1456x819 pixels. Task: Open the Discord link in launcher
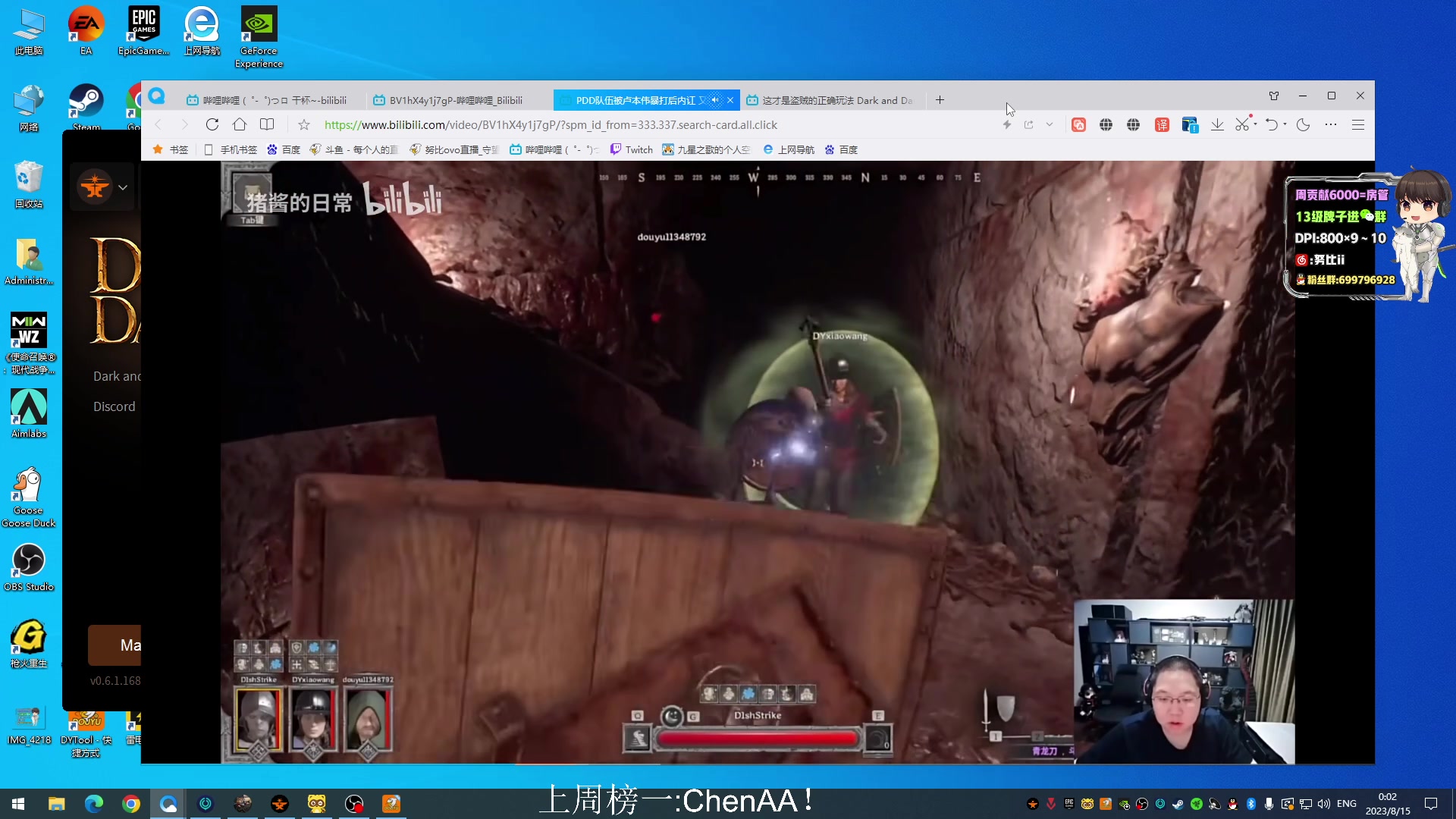115,406
